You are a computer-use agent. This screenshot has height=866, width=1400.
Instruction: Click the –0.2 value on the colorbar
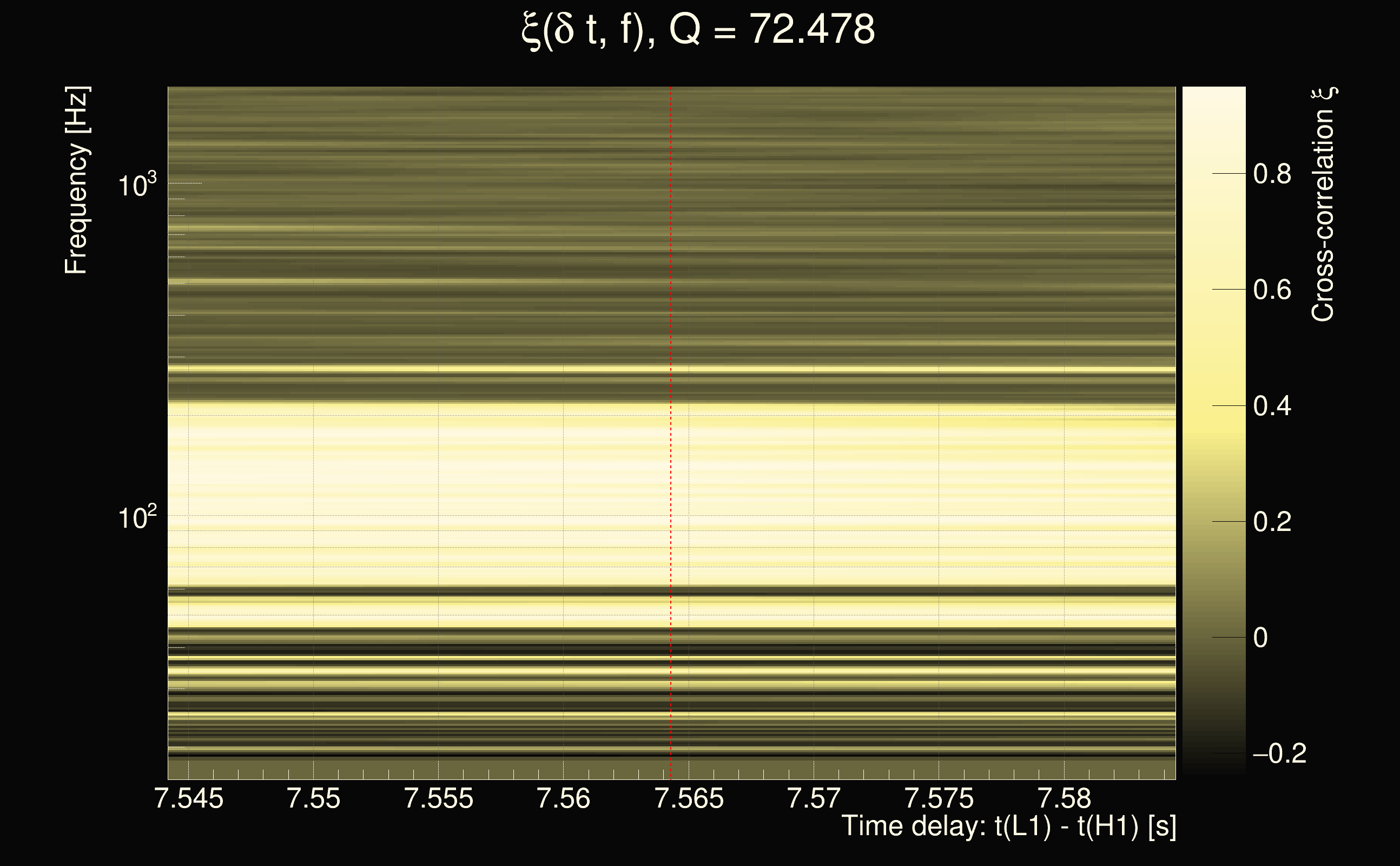coord(1280,754)
